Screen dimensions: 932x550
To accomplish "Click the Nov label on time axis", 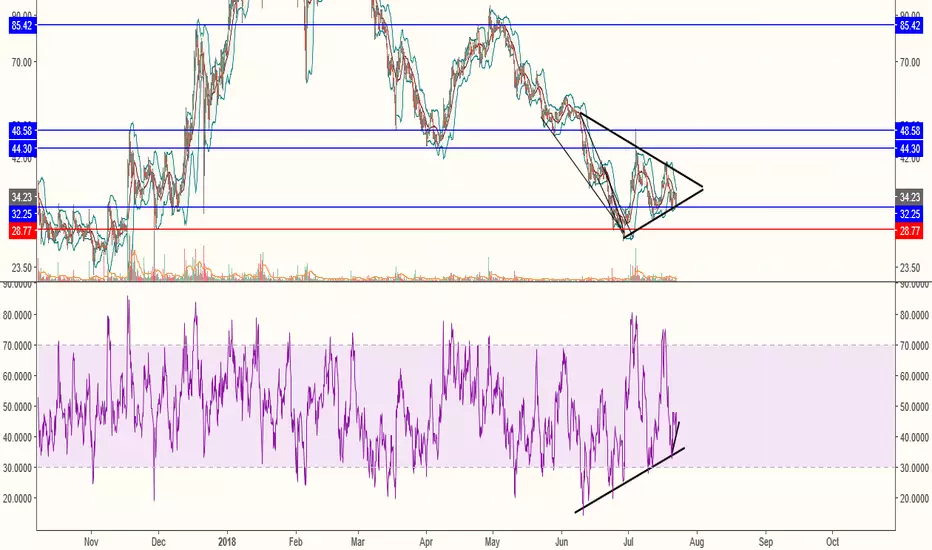I will pos(91,542).
